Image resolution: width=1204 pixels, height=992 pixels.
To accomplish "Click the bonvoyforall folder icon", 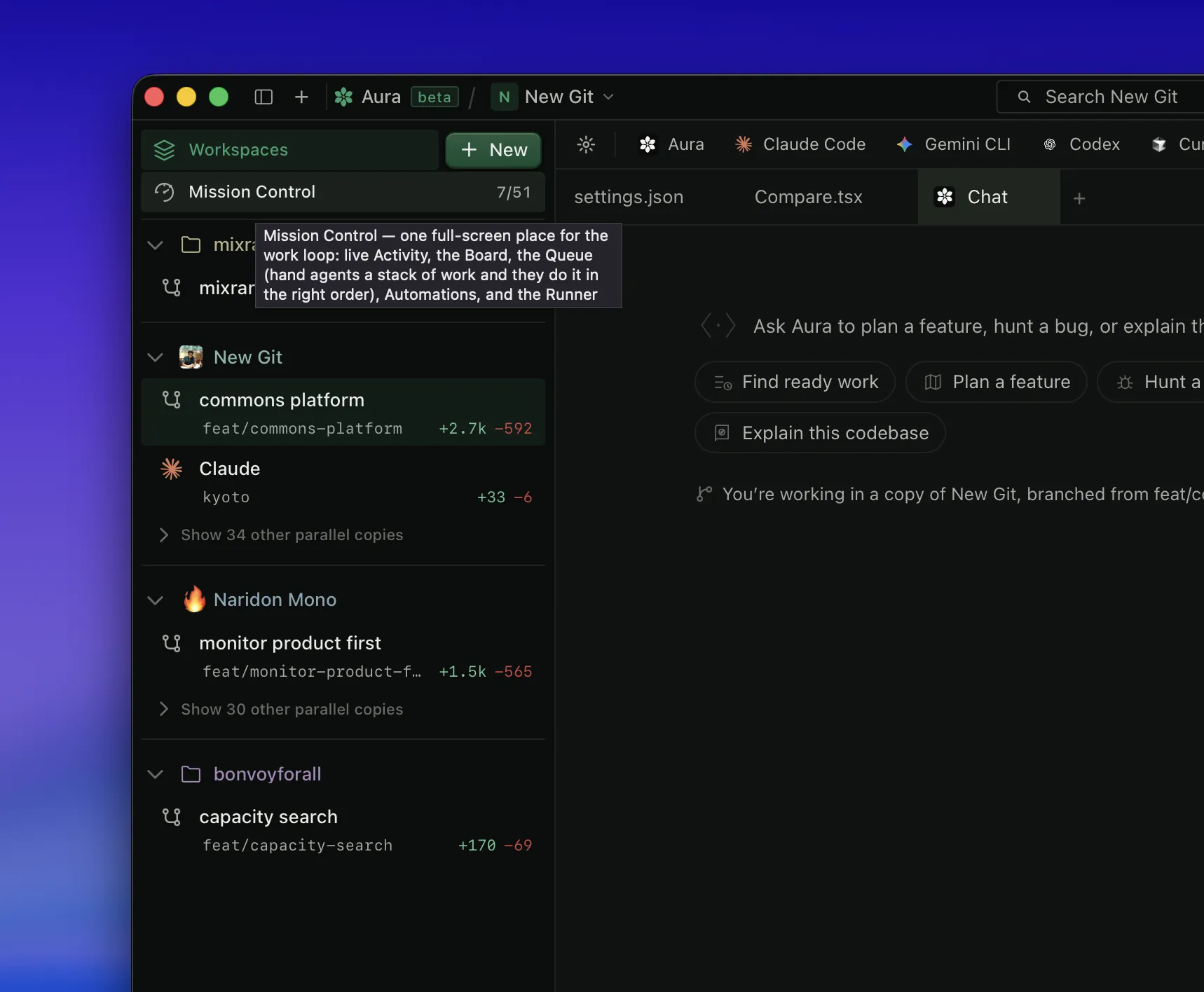I will tap(191, 774).
